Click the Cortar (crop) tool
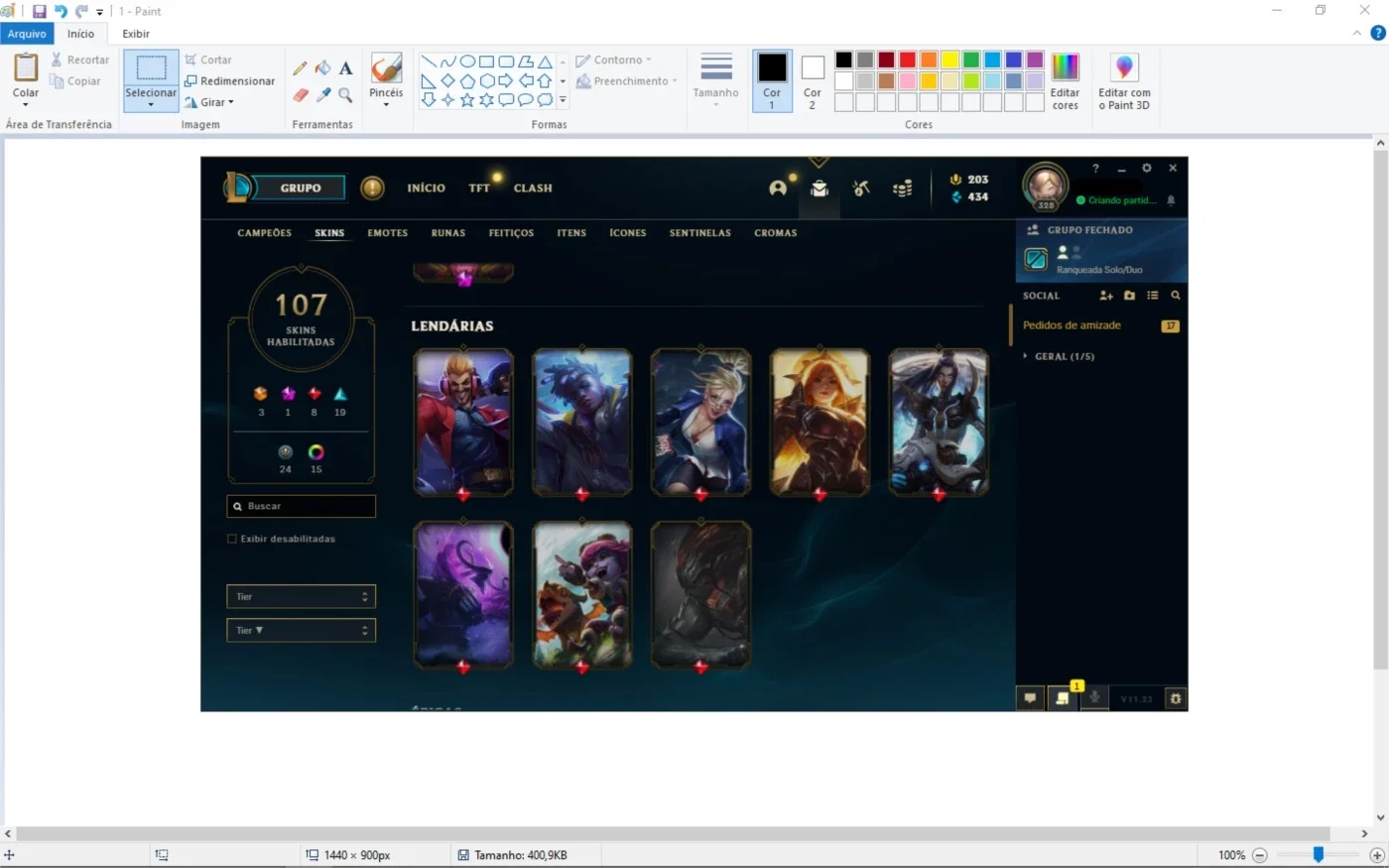Image resolution: width=1389 pixels, height=868 pixels. click(x=208, y=60)
